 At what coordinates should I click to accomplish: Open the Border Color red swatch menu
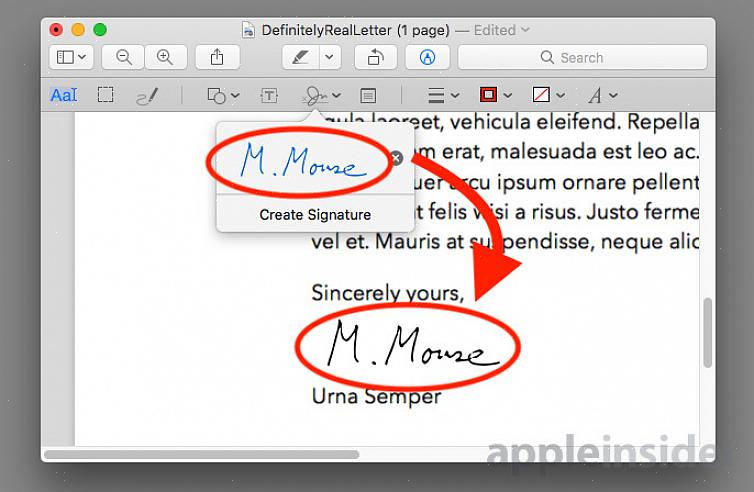coord(495,95)
